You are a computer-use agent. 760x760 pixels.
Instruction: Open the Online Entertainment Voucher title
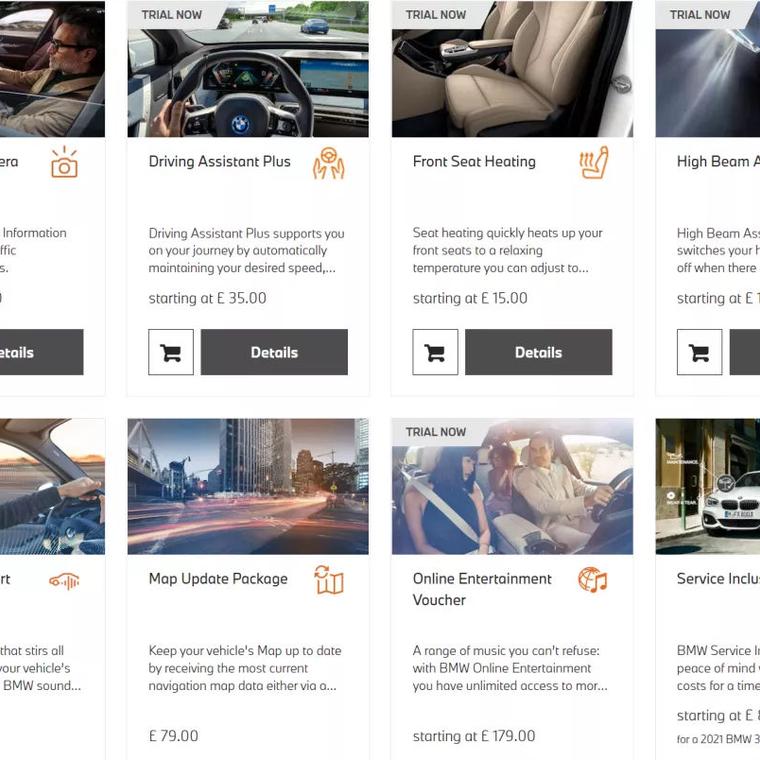click(x=482, y=589)
